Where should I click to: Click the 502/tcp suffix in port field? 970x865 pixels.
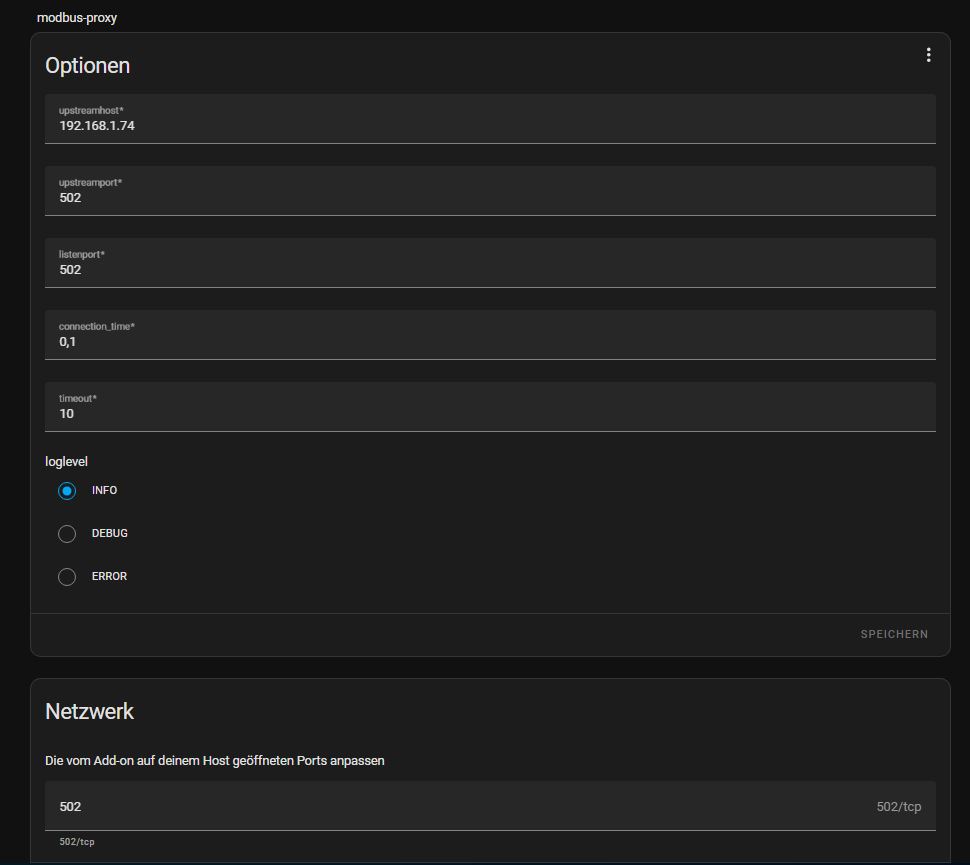(x=898, y=807)
